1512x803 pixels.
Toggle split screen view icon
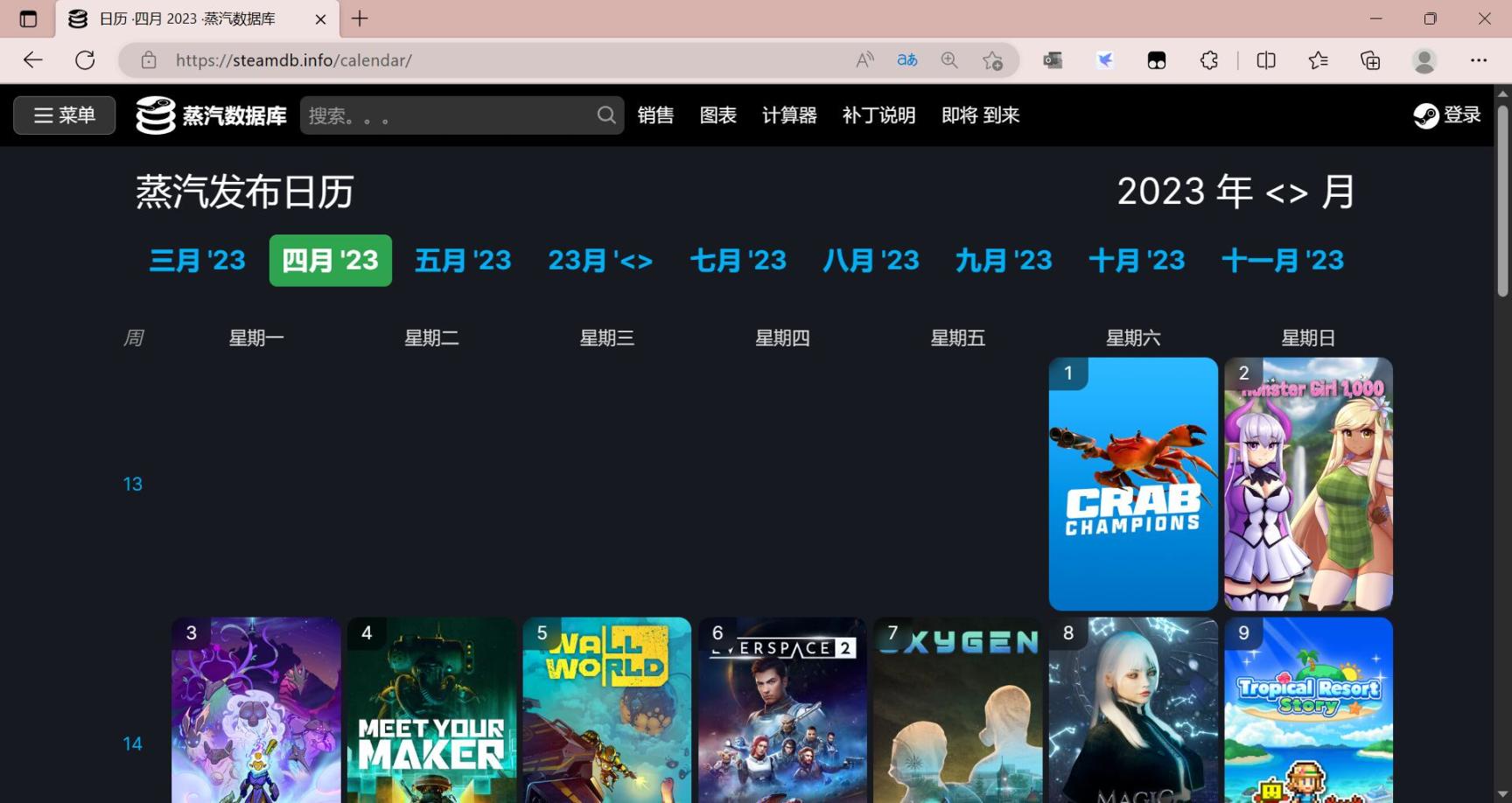1266,60
